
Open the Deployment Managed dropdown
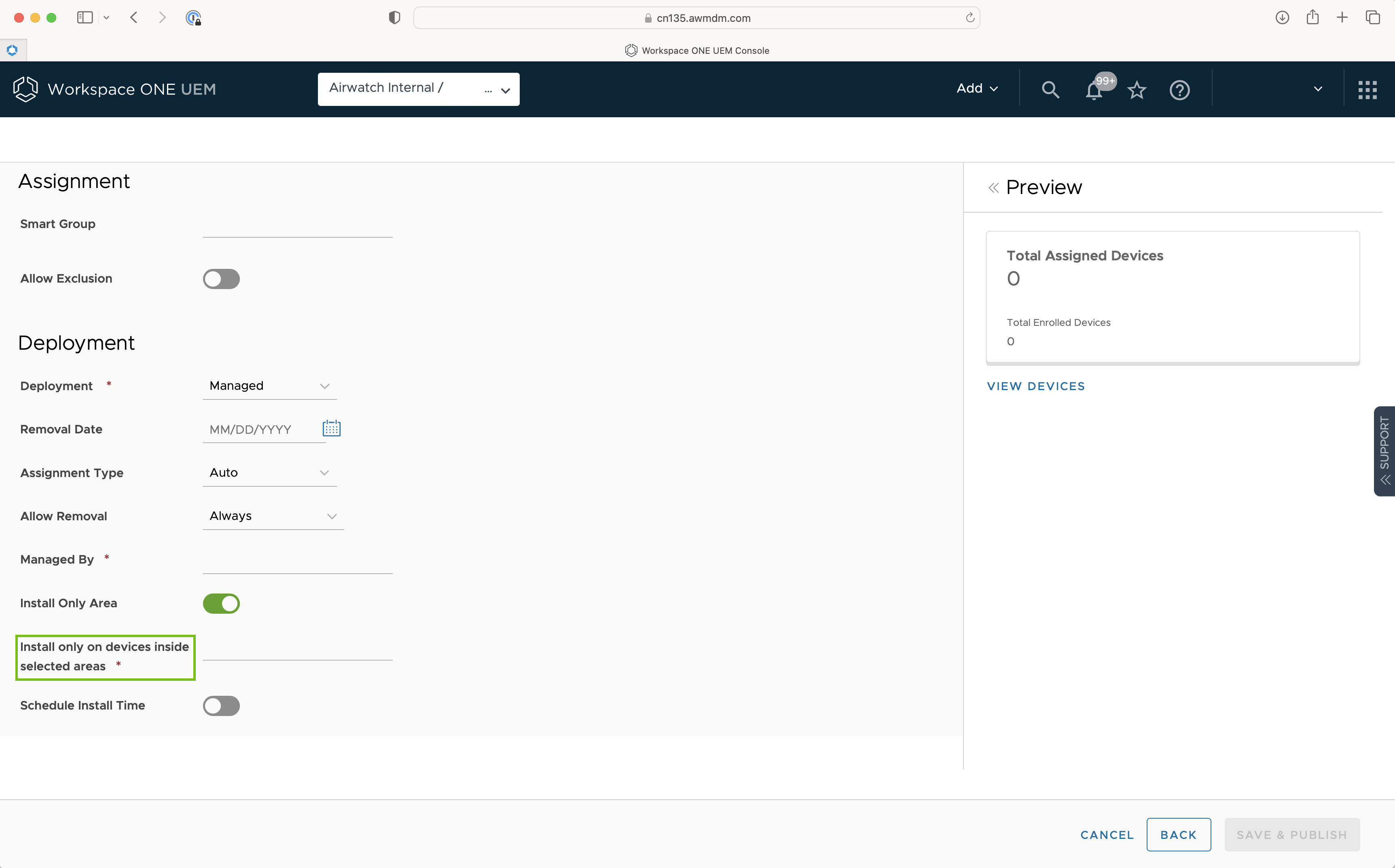click(269, 386)
